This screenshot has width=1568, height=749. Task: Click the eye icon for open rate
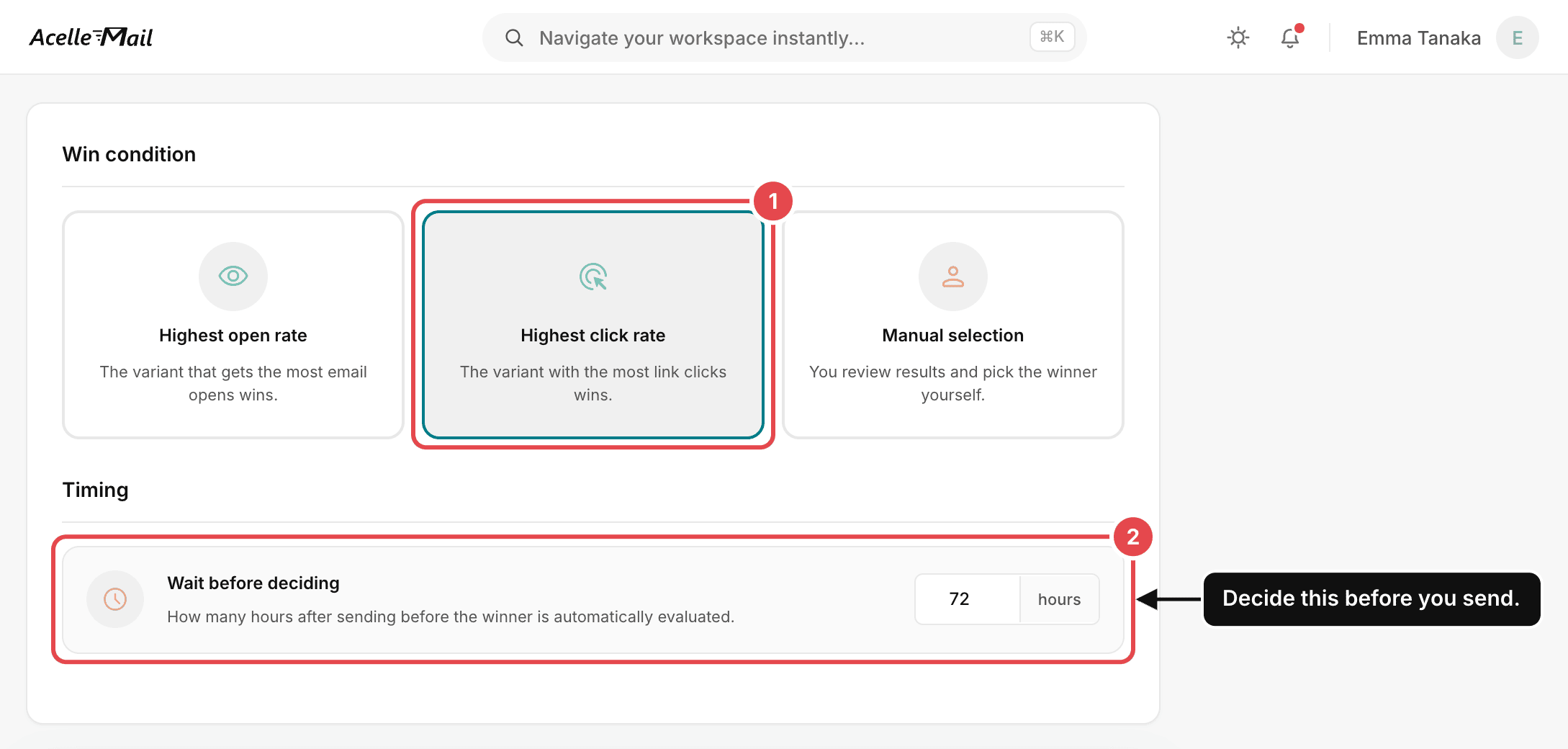(x=233, y=276)
